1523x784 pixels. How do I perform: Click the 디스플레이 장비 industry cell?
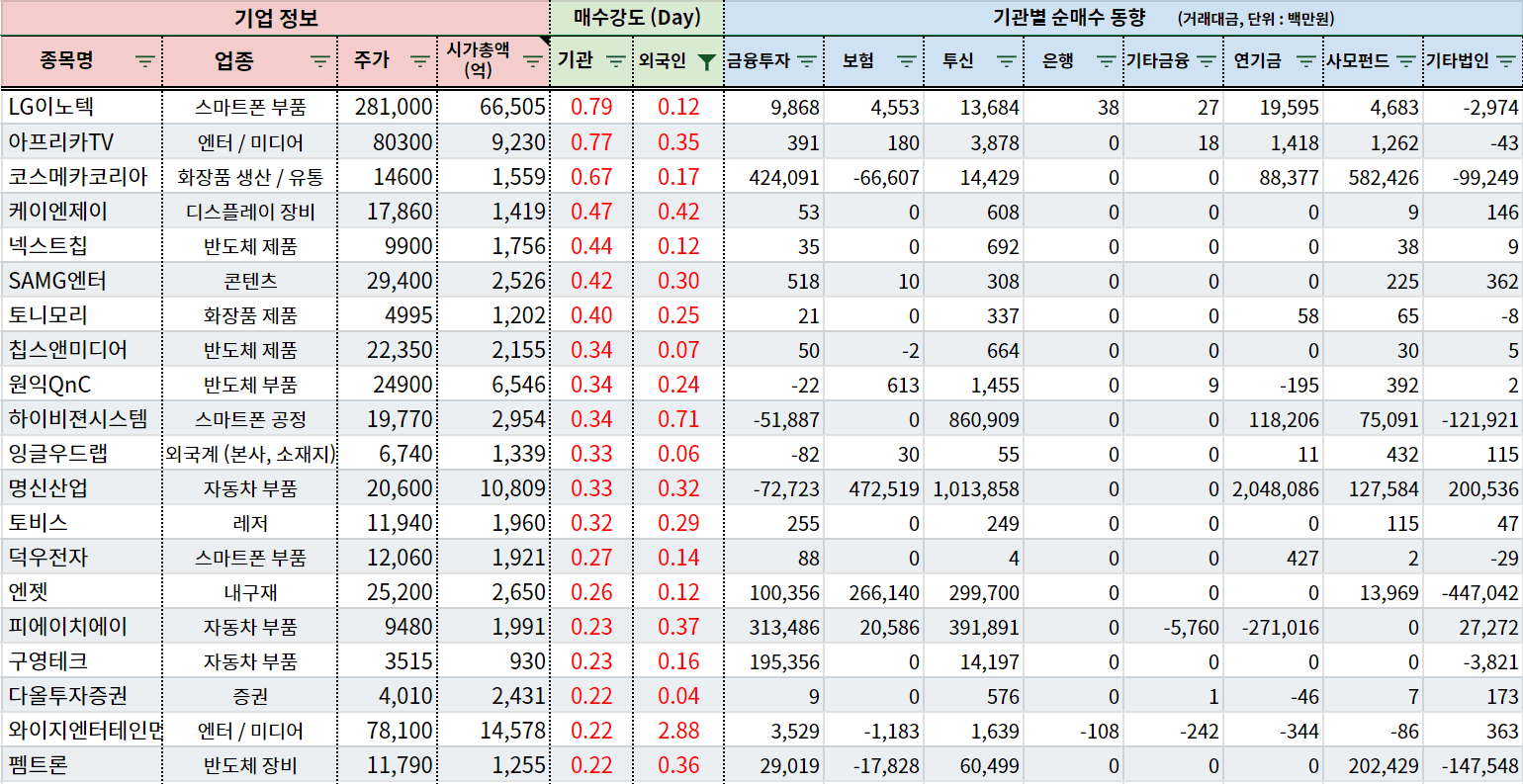[250, 212]
